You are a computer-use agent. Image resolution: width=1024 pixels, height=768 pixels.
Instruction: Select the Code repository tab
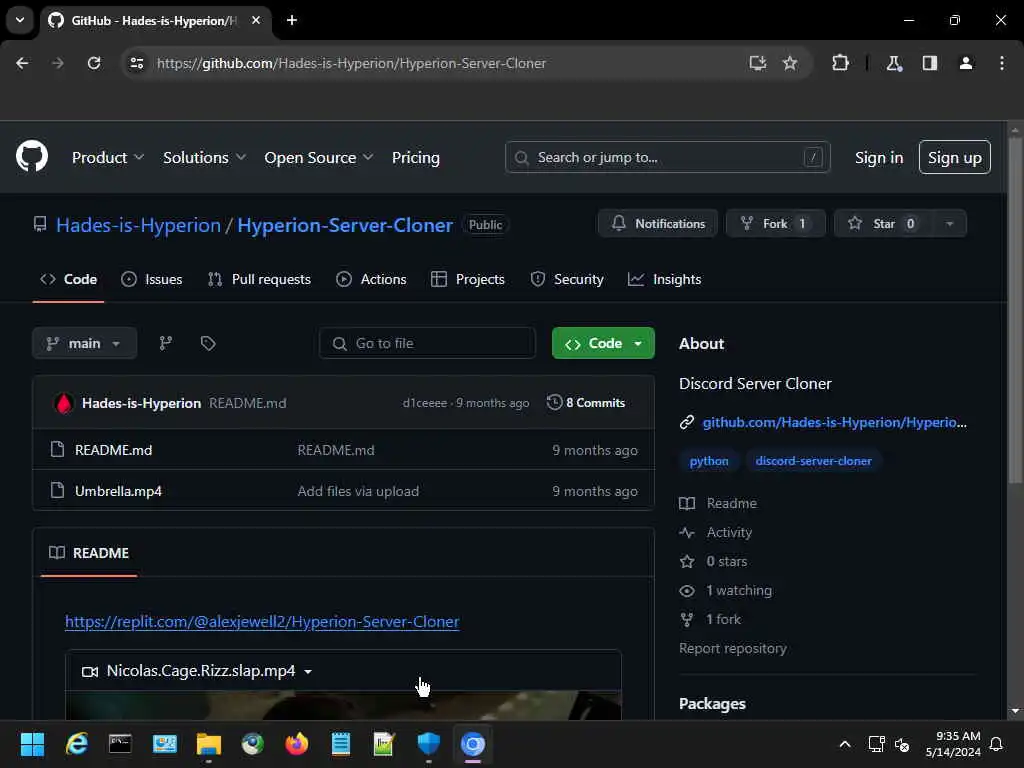(69, 279)
